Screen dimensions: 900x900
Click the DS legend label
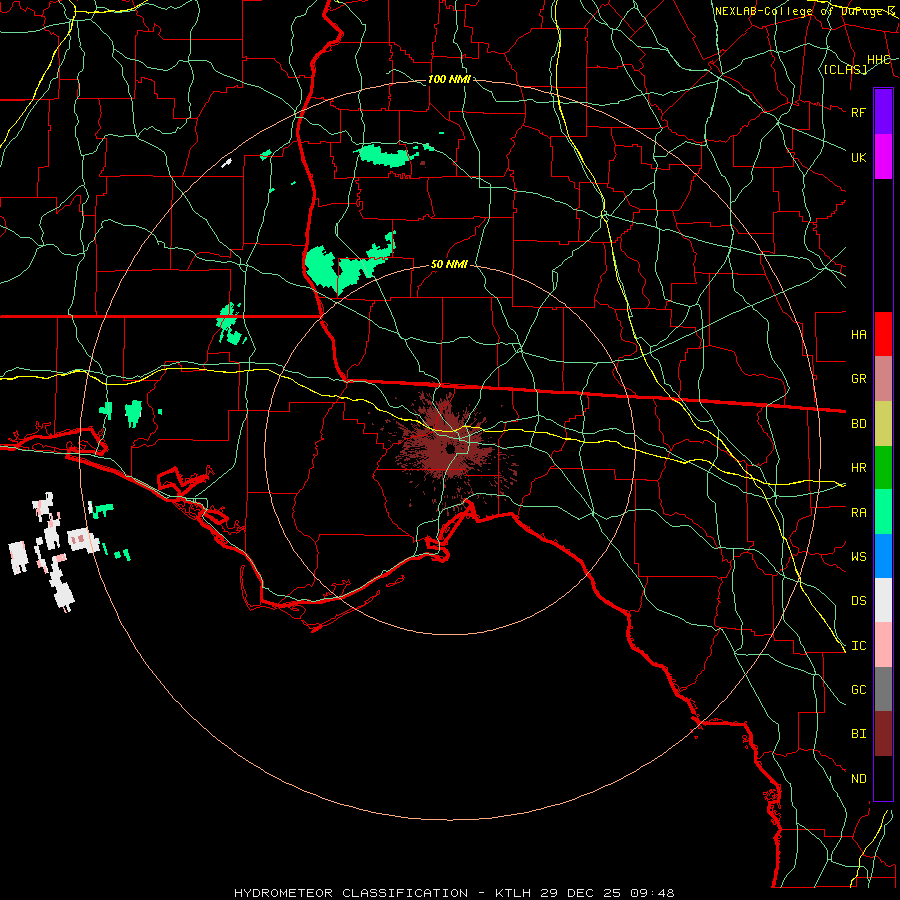(859, 601)
